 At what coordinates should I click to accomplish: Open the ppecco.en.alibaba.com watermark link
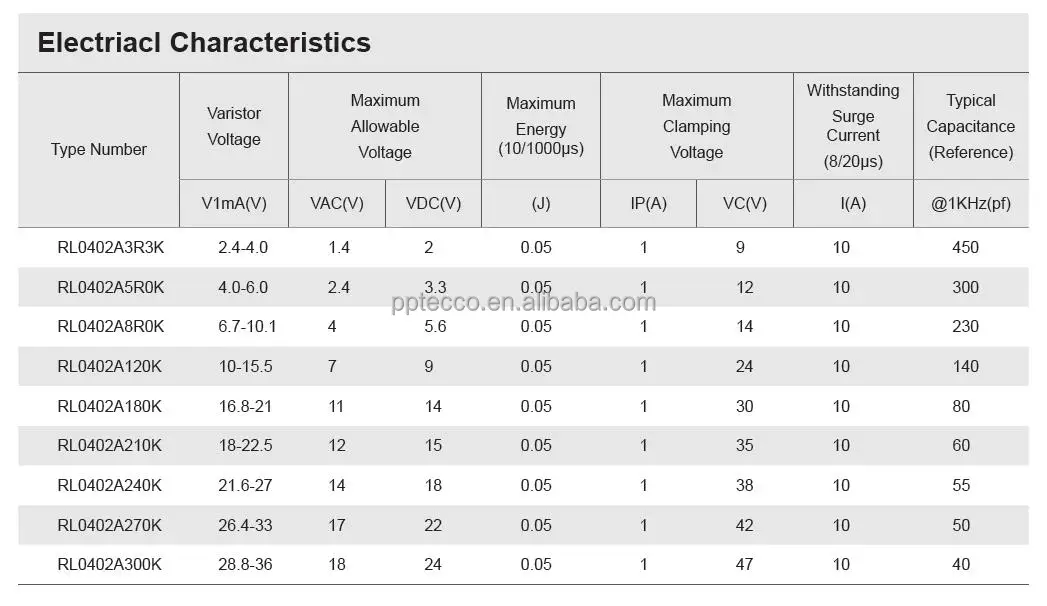click(x=524, y=303)
